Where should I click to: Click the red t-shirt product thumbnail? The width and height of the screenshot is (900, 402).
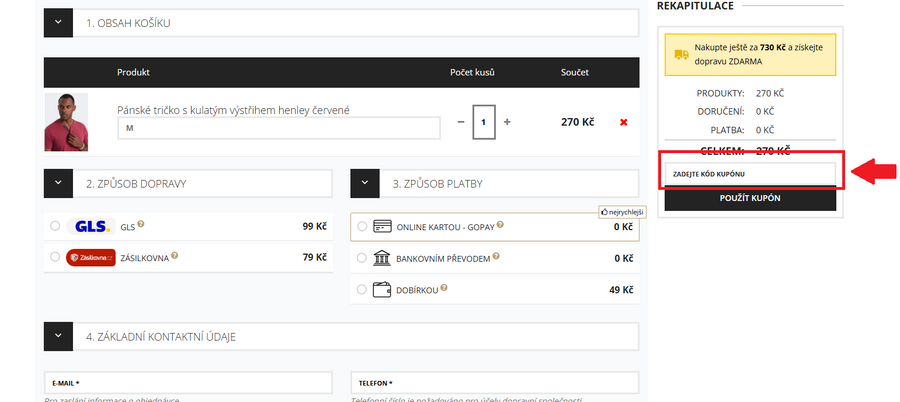tap(66, 122)
